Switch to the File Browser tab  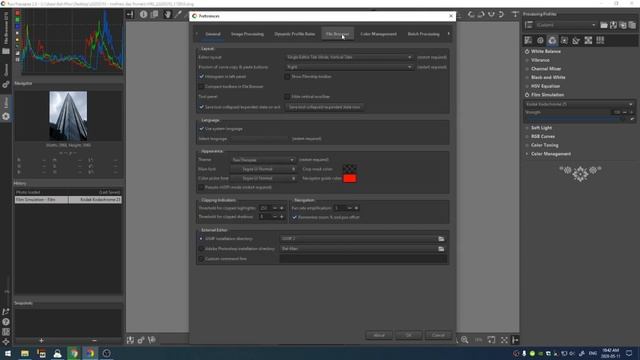[x=338, y=34]
